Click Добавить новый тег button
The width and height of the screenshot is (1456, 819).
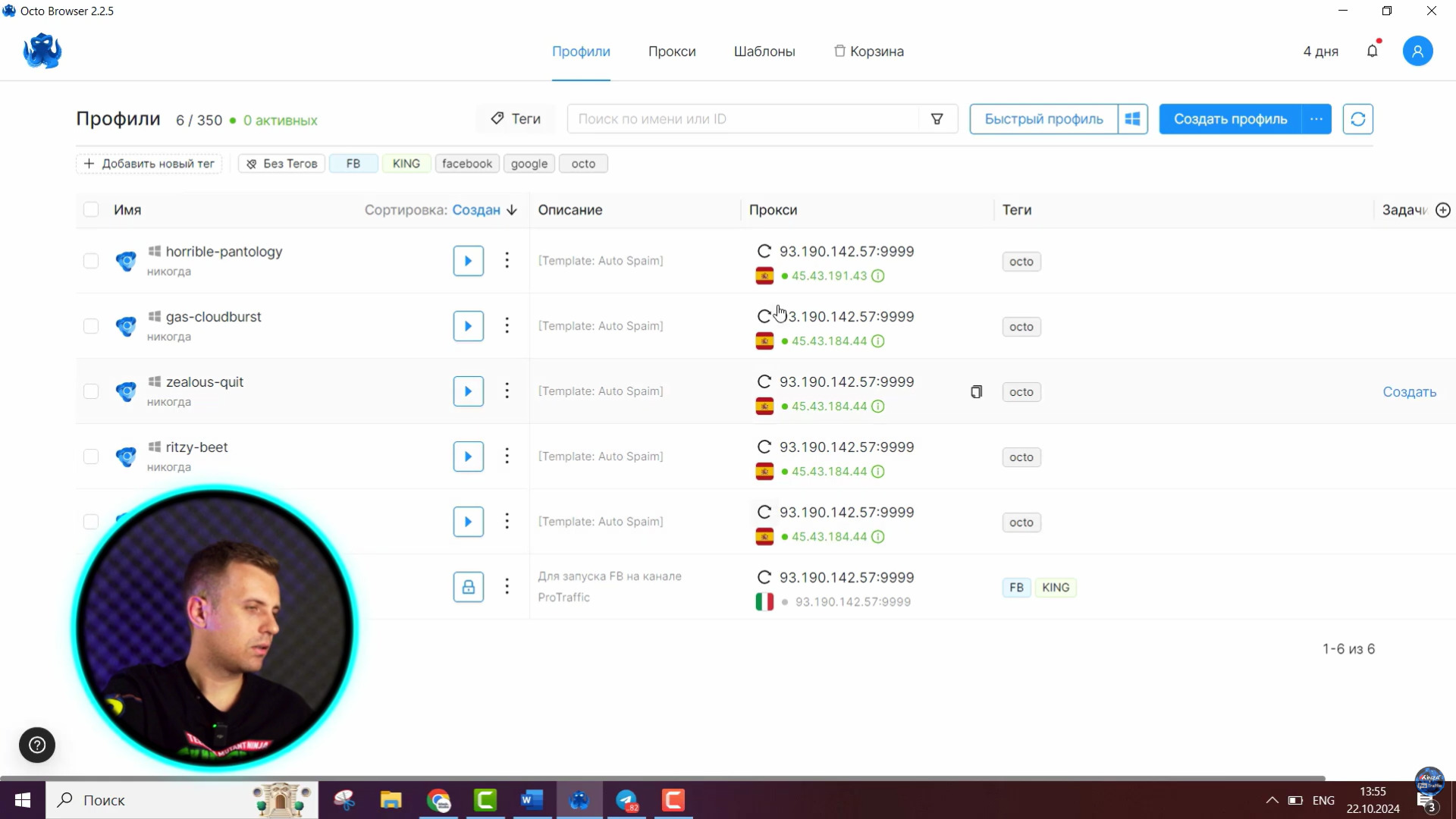[149, 164]
